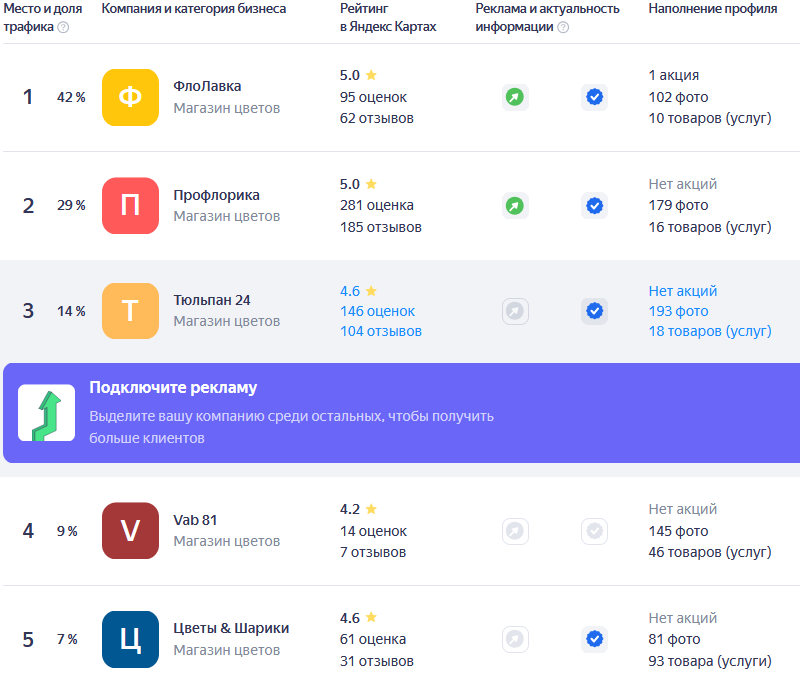The image size is (800, 690).
Task: Click grey advertising arrow icon for Vab 81
Action: click(x=515, y=531)
